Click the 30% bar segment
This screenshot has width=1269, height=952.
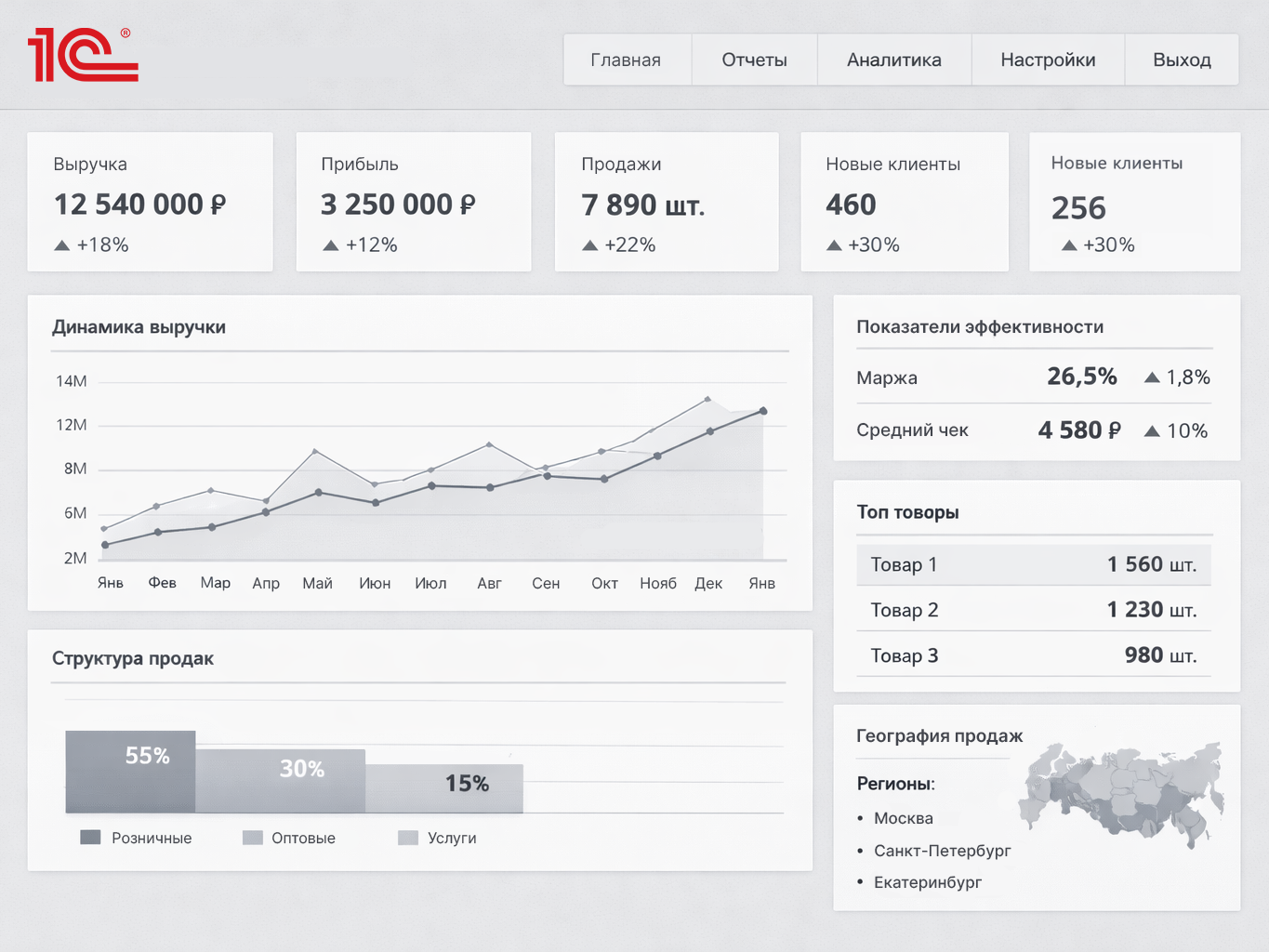click(x=281, y=781)
